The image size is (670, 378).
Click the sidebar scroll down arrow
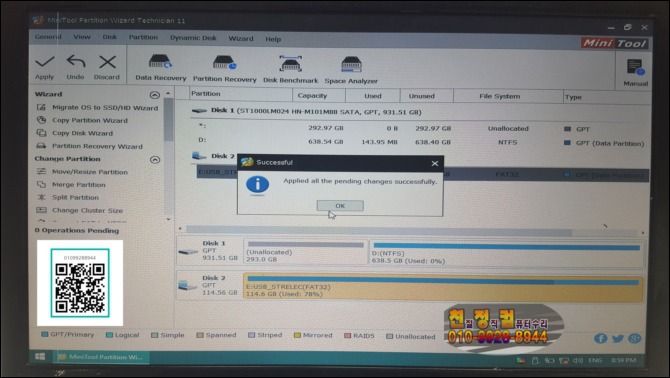(168, 219)
